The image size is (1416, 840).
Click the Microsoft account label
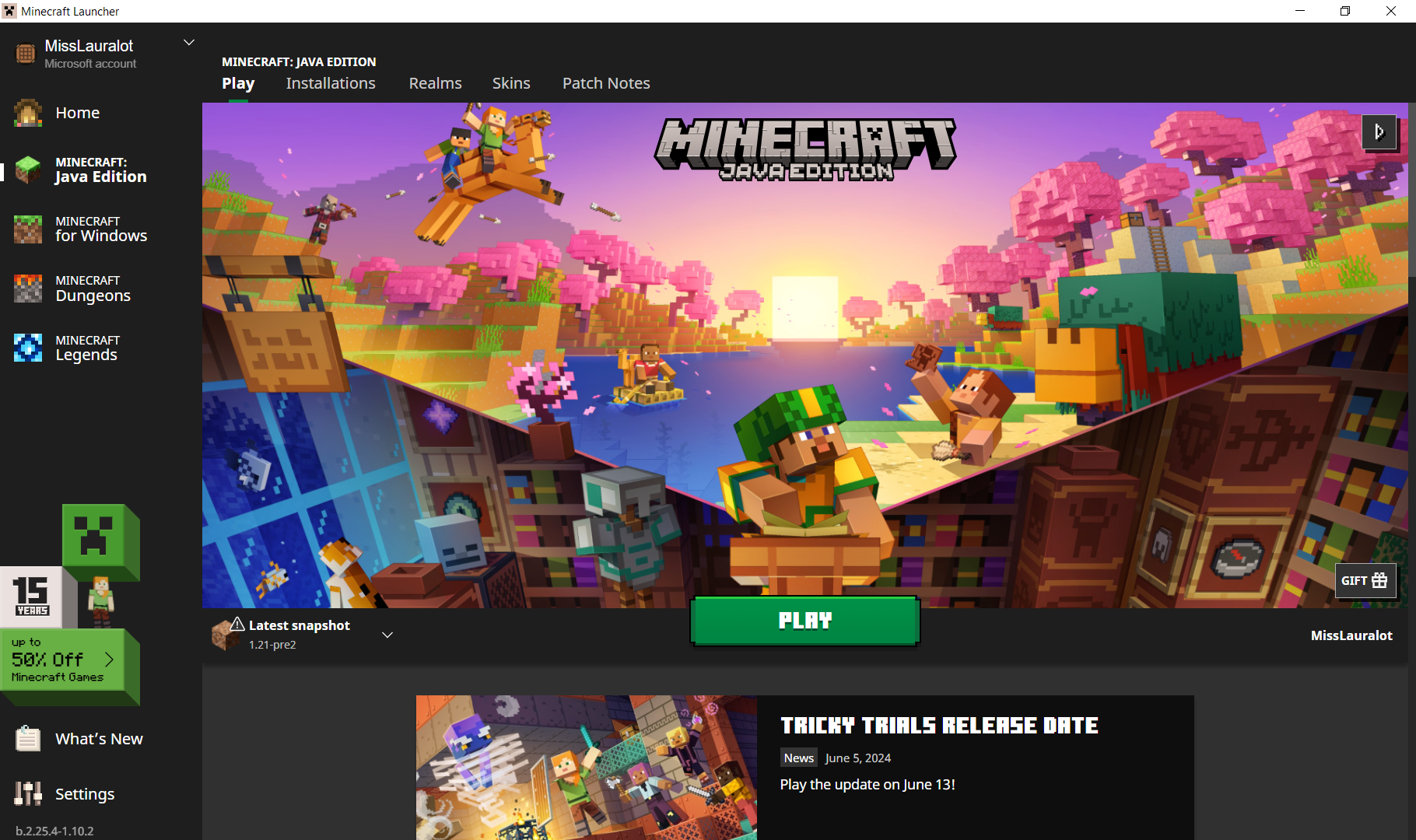(90, 64)
